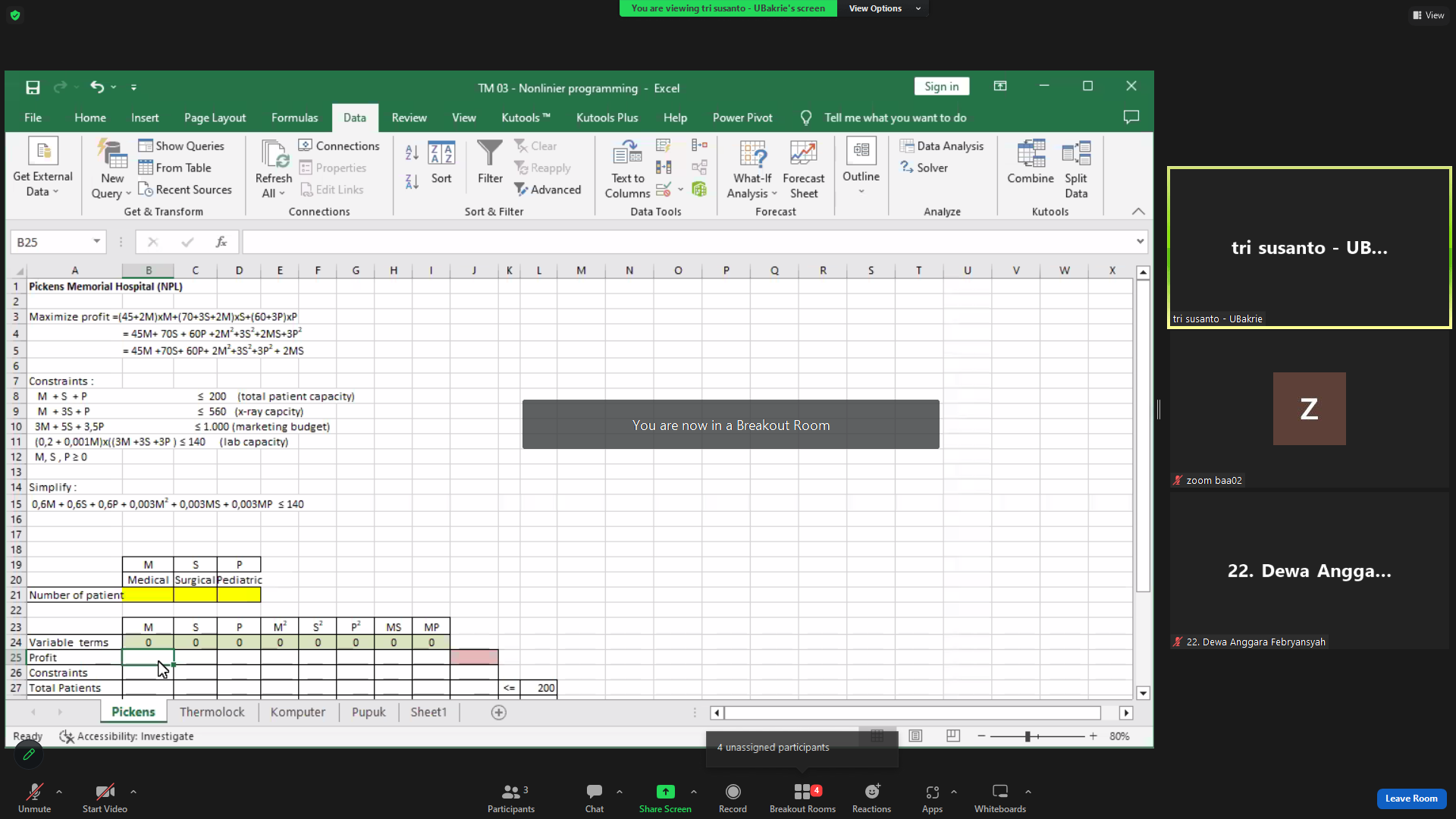Screen dimensions: 1456x819
Task: Switch to Page Break Preview in status bar
Action: tap(953, 736)
